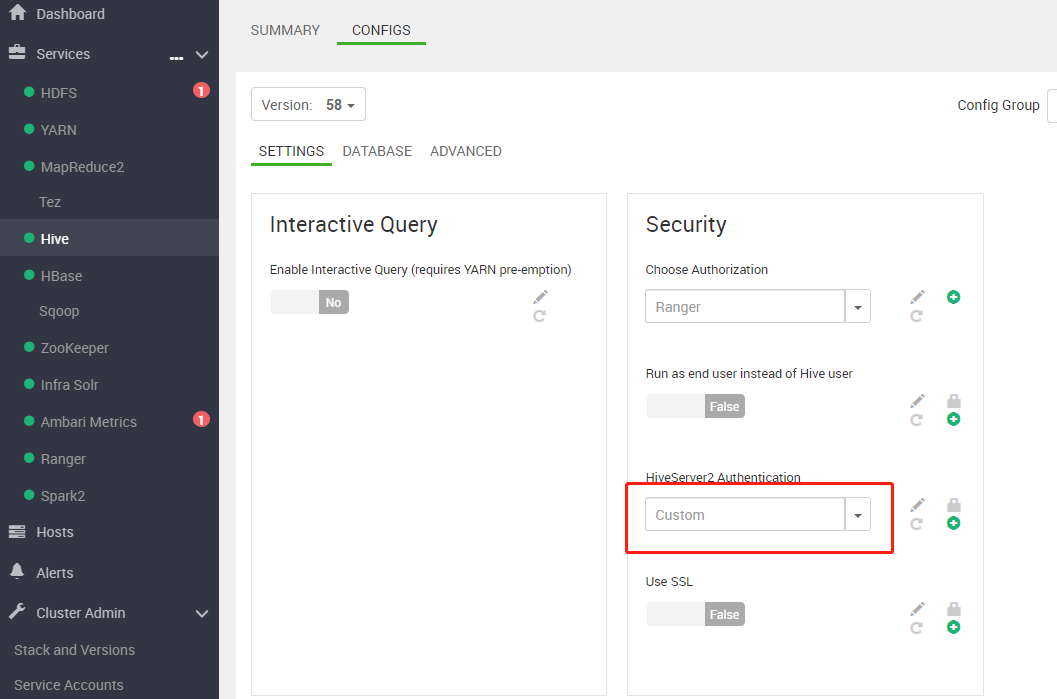Open the HDFS alert badge
This screenshot has height=699, width=1057.
click(201, 90)
